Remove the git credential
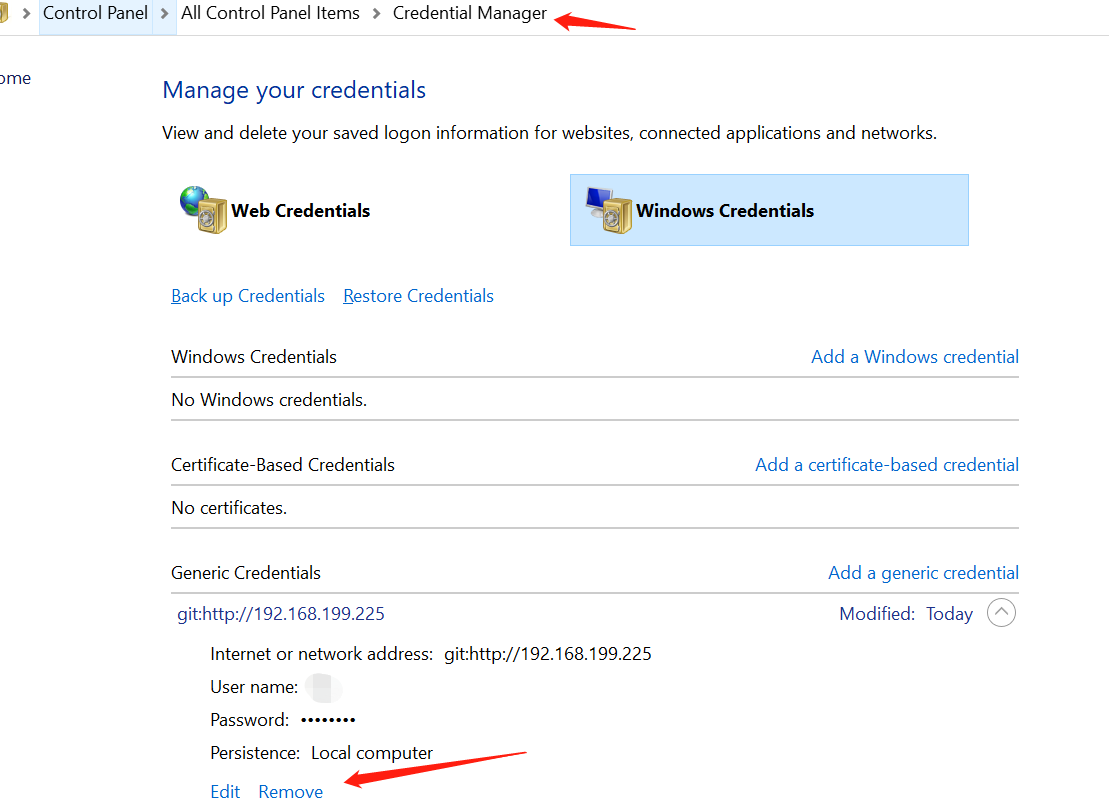 click(x=291, y=792)
